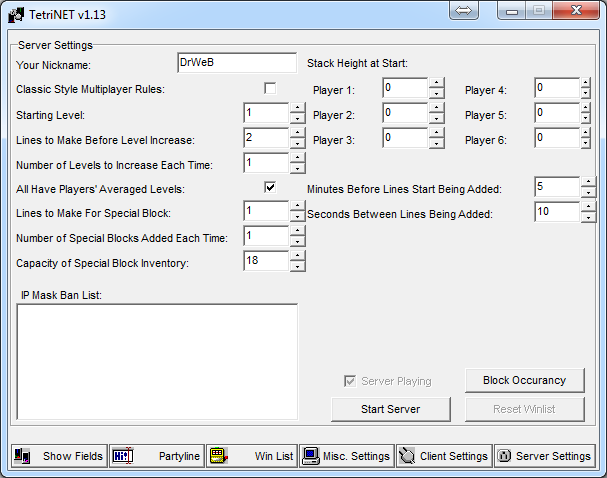Viewport: 607px width, 478px height.
Task: Click the Minutes Before Lines value field
Action: 557,187
